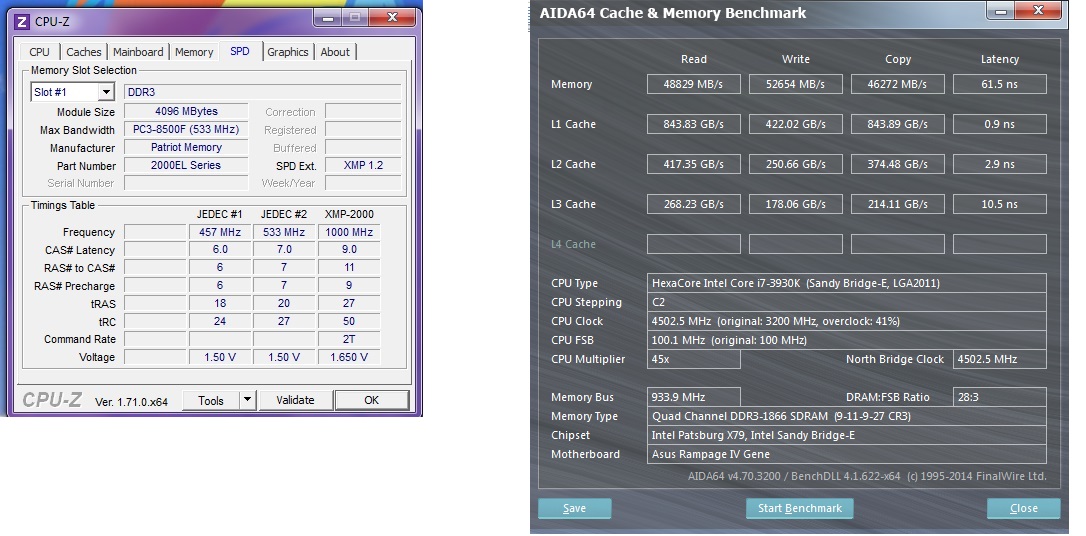Screen dimensions: 1086x536
Task: Click the Chipset value Intel Patsburg X79
Action: [x=846, y=436]
